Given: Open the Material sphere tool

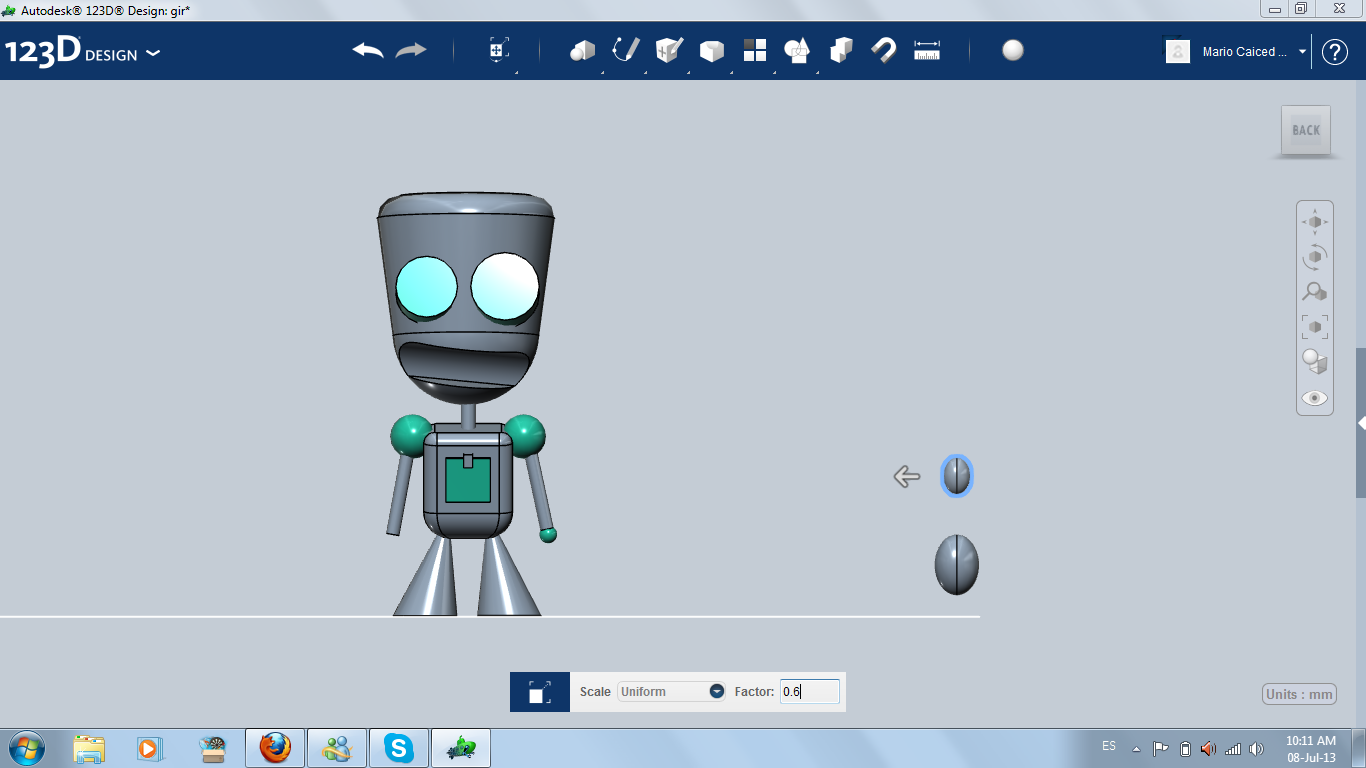Looking at the screenshot, I should point(1013,50).
